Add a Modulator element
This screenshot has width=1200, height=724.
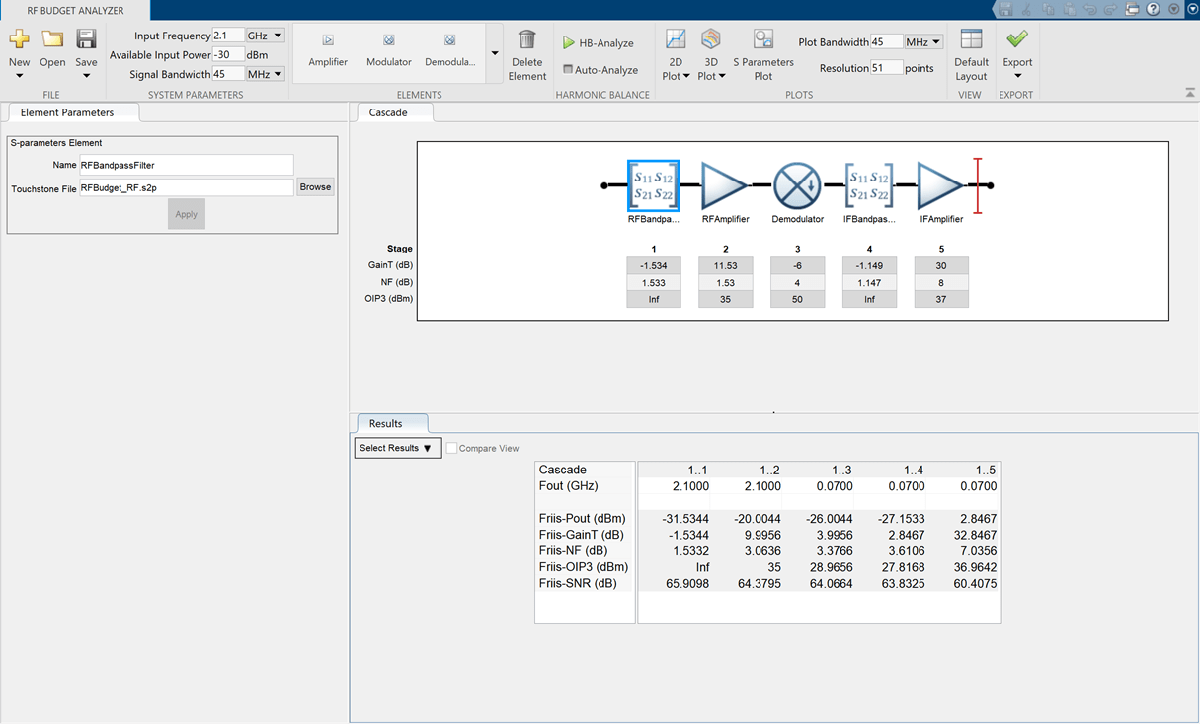click(389, 49)
